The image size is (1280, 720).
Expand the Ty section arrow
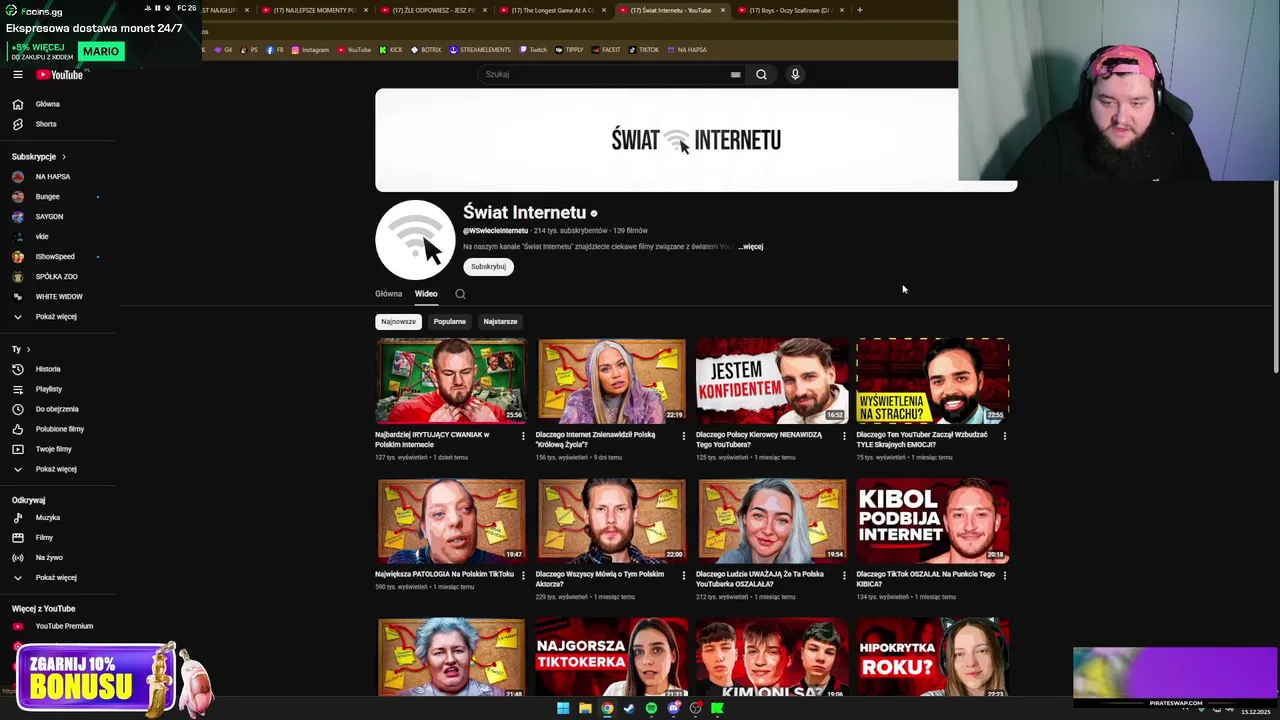28,349
